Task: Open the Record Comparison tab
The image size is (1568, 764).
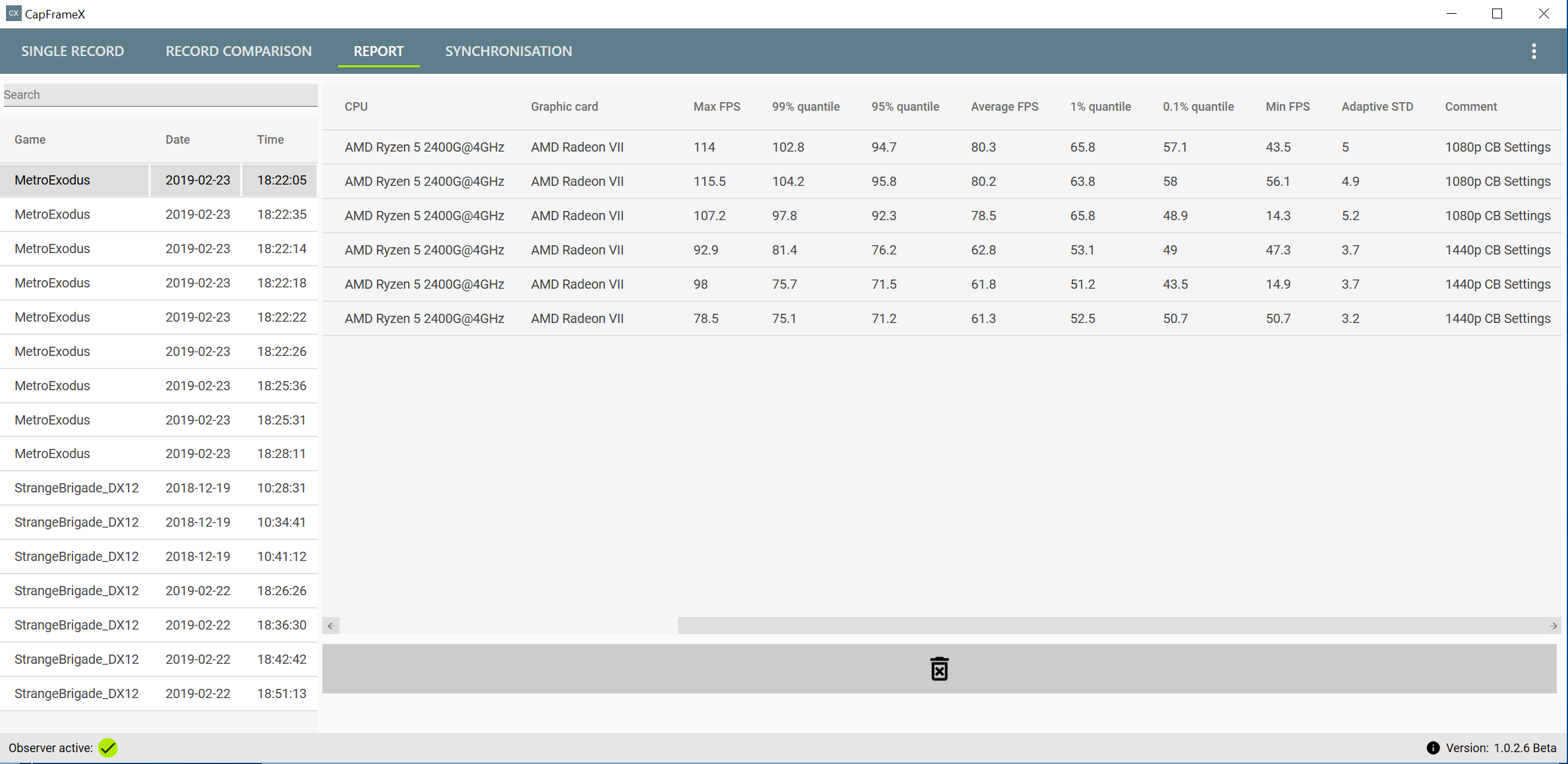Action: [x=239, y=51]
